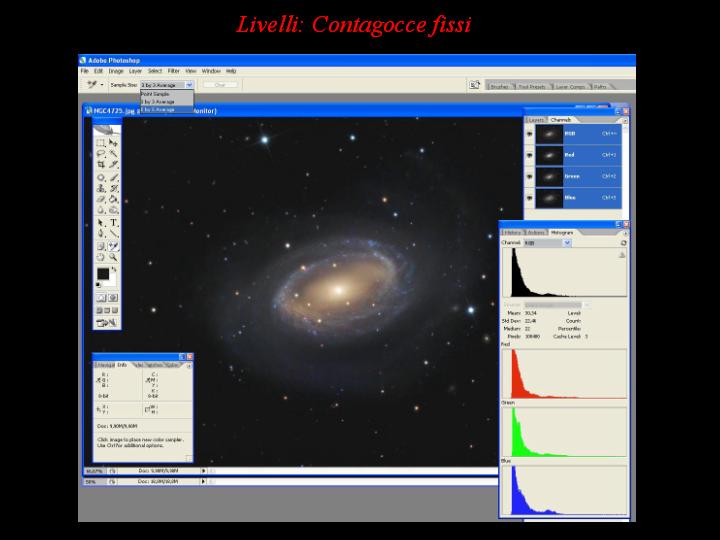The image size is (720, 540).
Task: Open the Info panel options menu arrow
Action: pyautogui.click(x=189, y=366)
